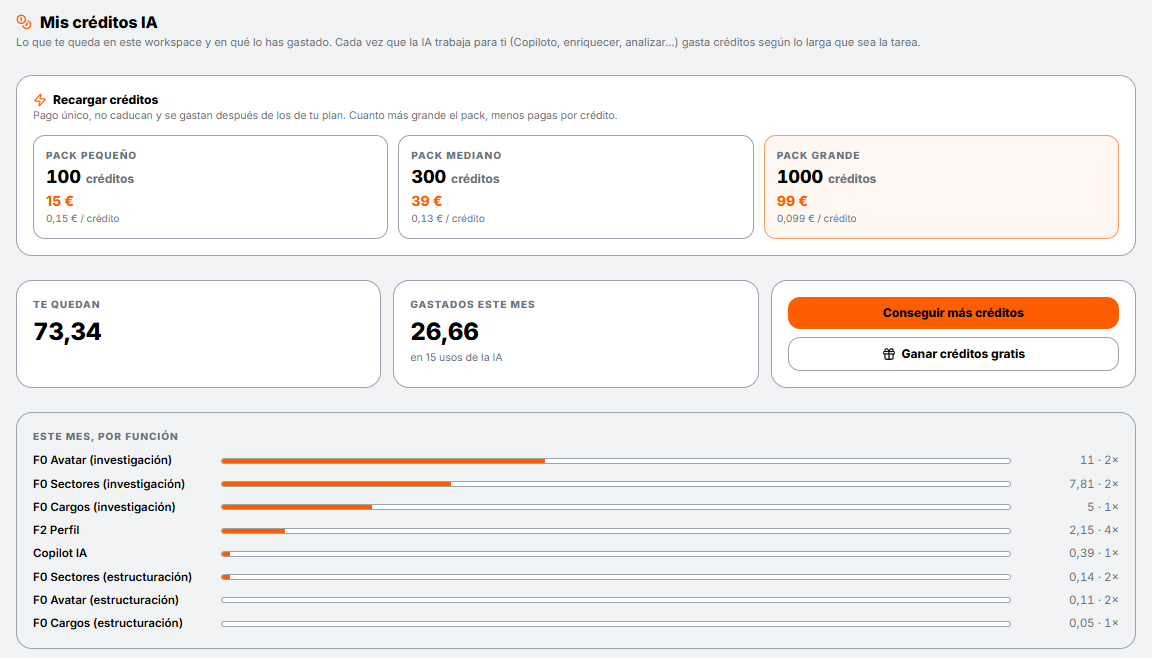1152x658 pixels.
Task: Select the Pack Pequeño 100 créditos card
Action: pyautogui.click(x=210, y=187)
